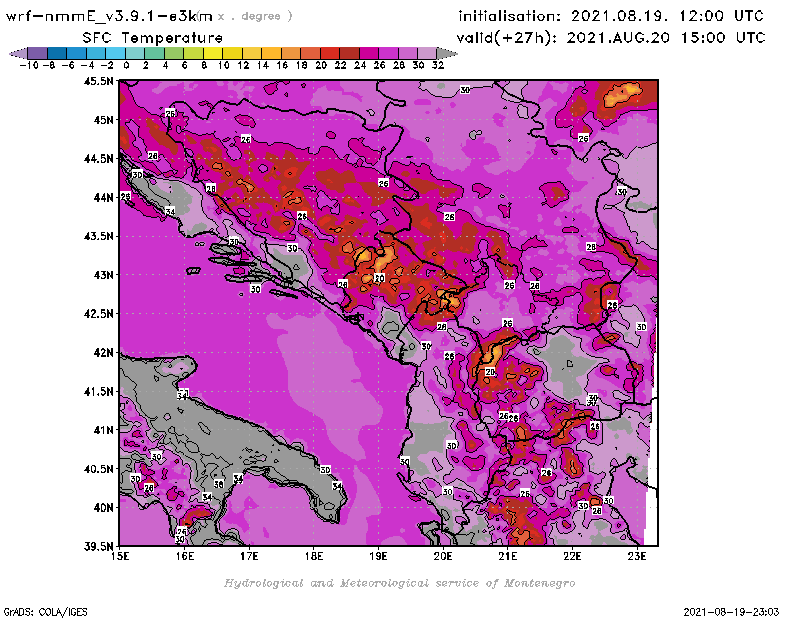Select the 28 to 30 legend swatch
This screenshot has height=618, width=800.
coord(408,53)
